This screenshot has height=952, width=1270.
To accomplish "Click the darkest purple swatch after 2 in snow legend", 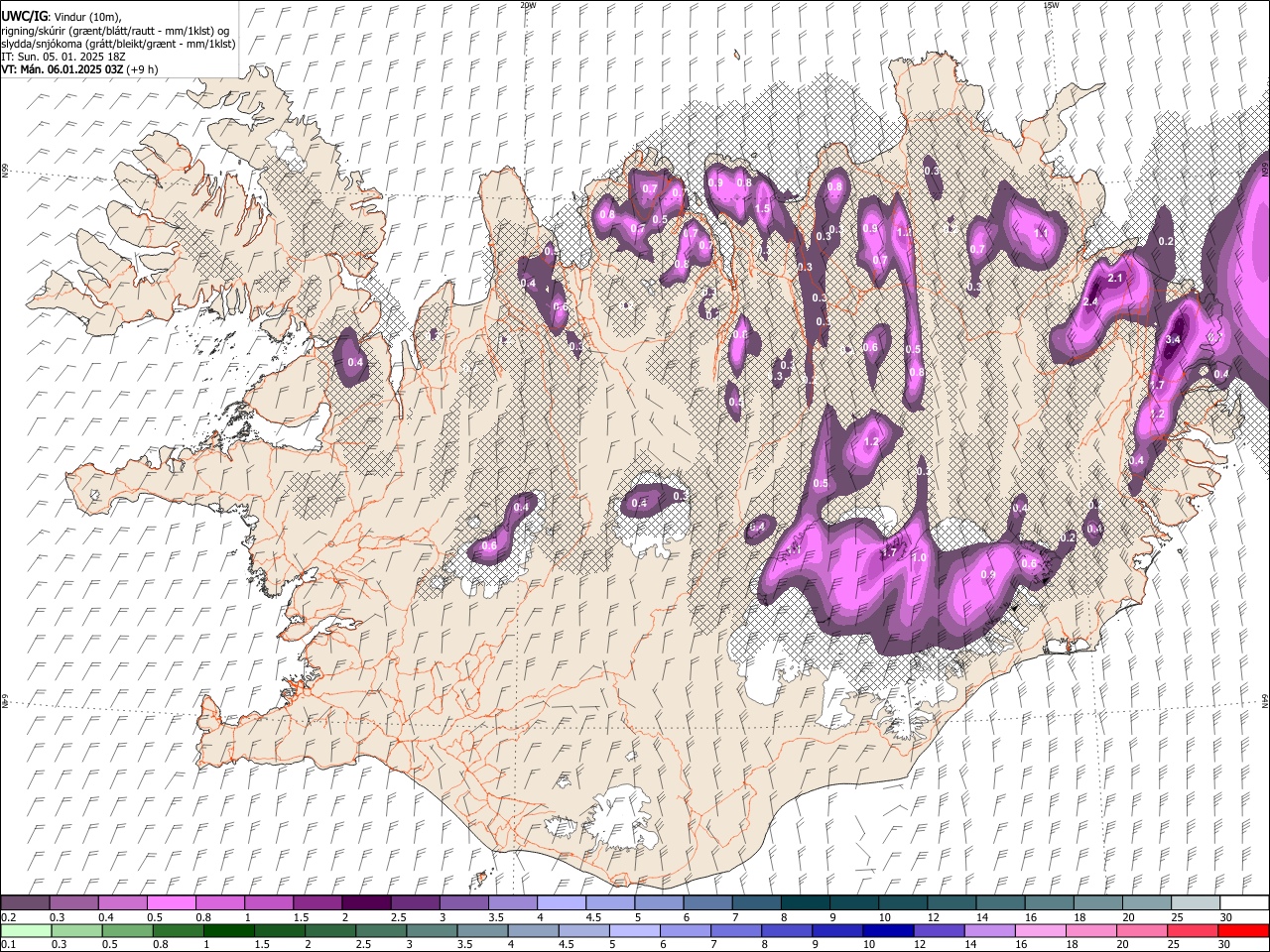I will 366,903.
